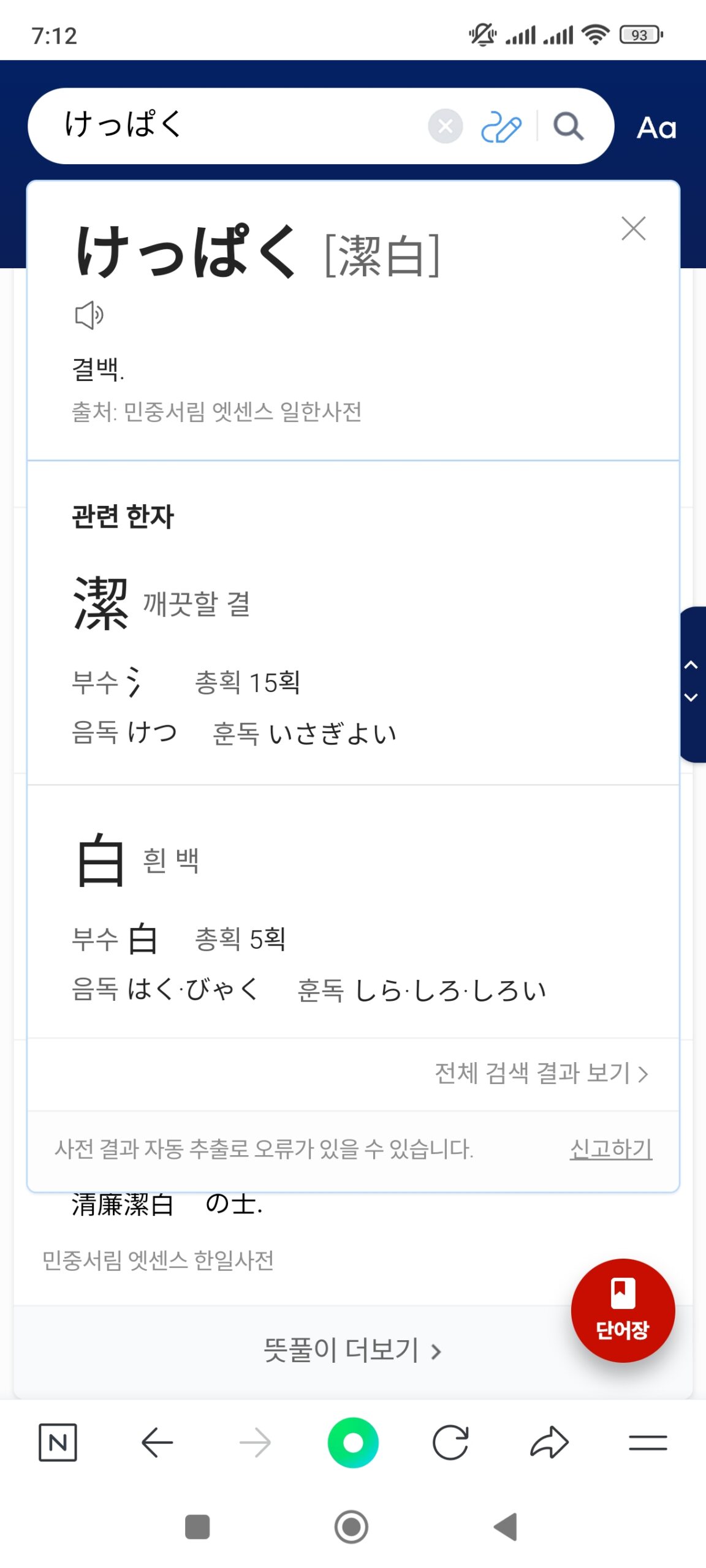The width and height of the screenshot is (706, 1568).
Task: Open kanji entry for 潔
Action: click(101, 604)
